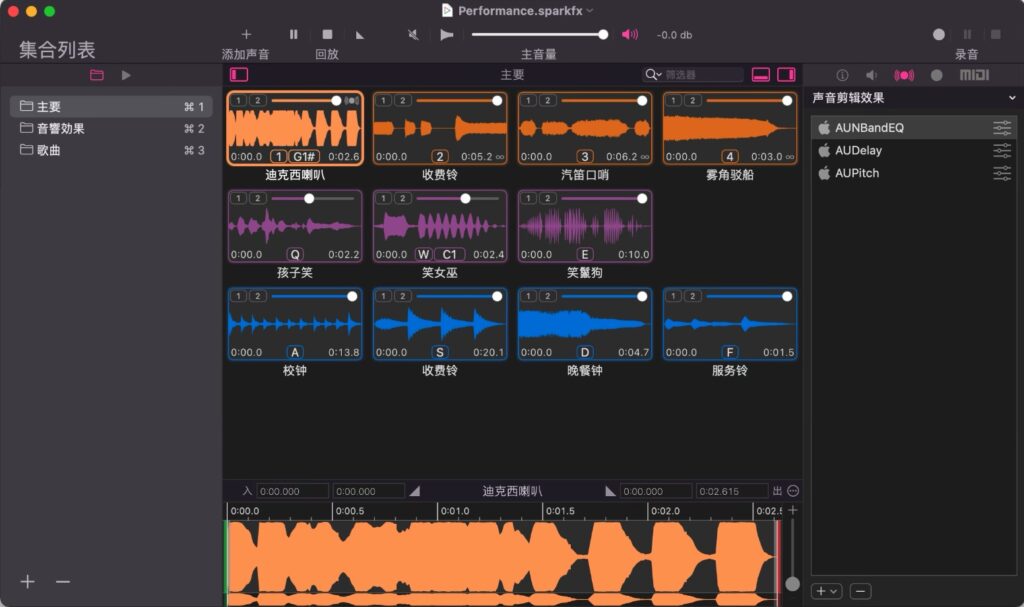
Task: Pause playback with the 回放 pause button
Action: pos(293,34)
